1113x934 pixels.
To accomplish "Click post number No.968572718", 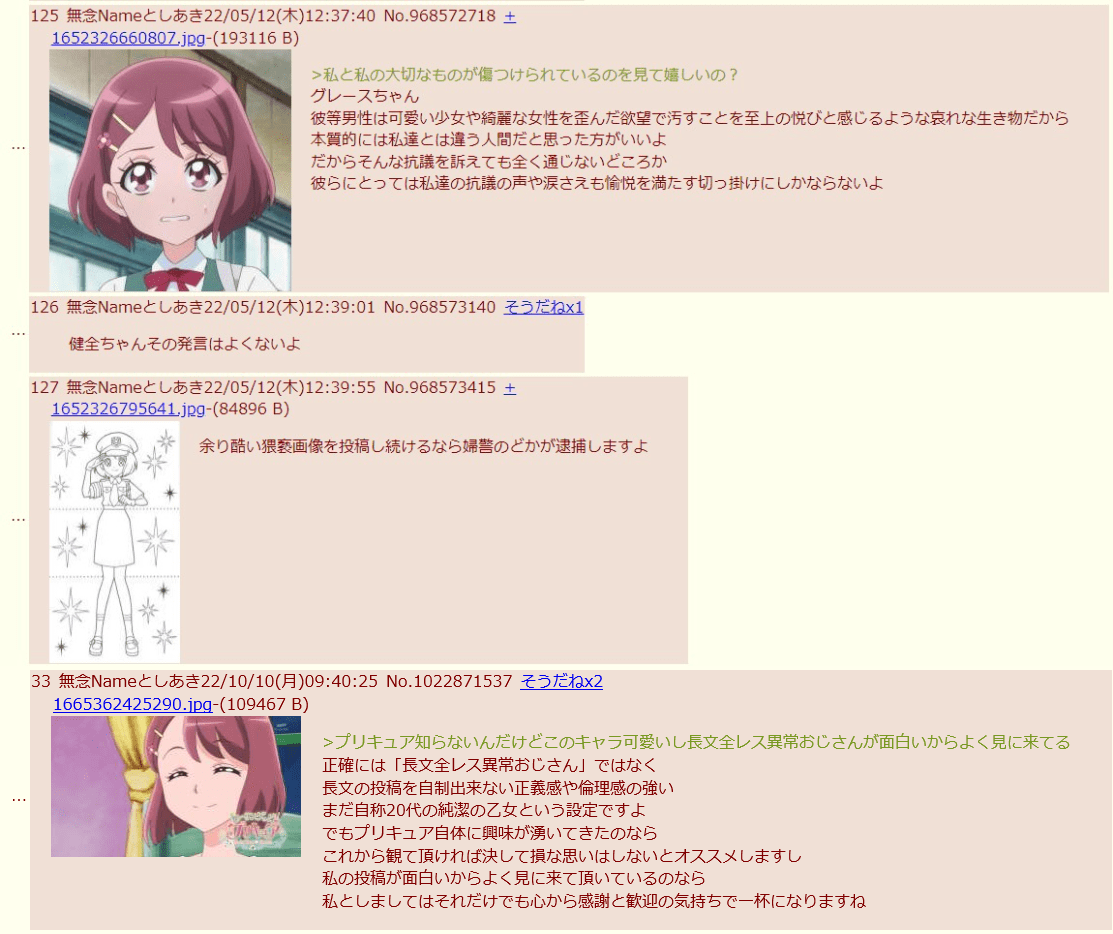I will tap(439, 16).
